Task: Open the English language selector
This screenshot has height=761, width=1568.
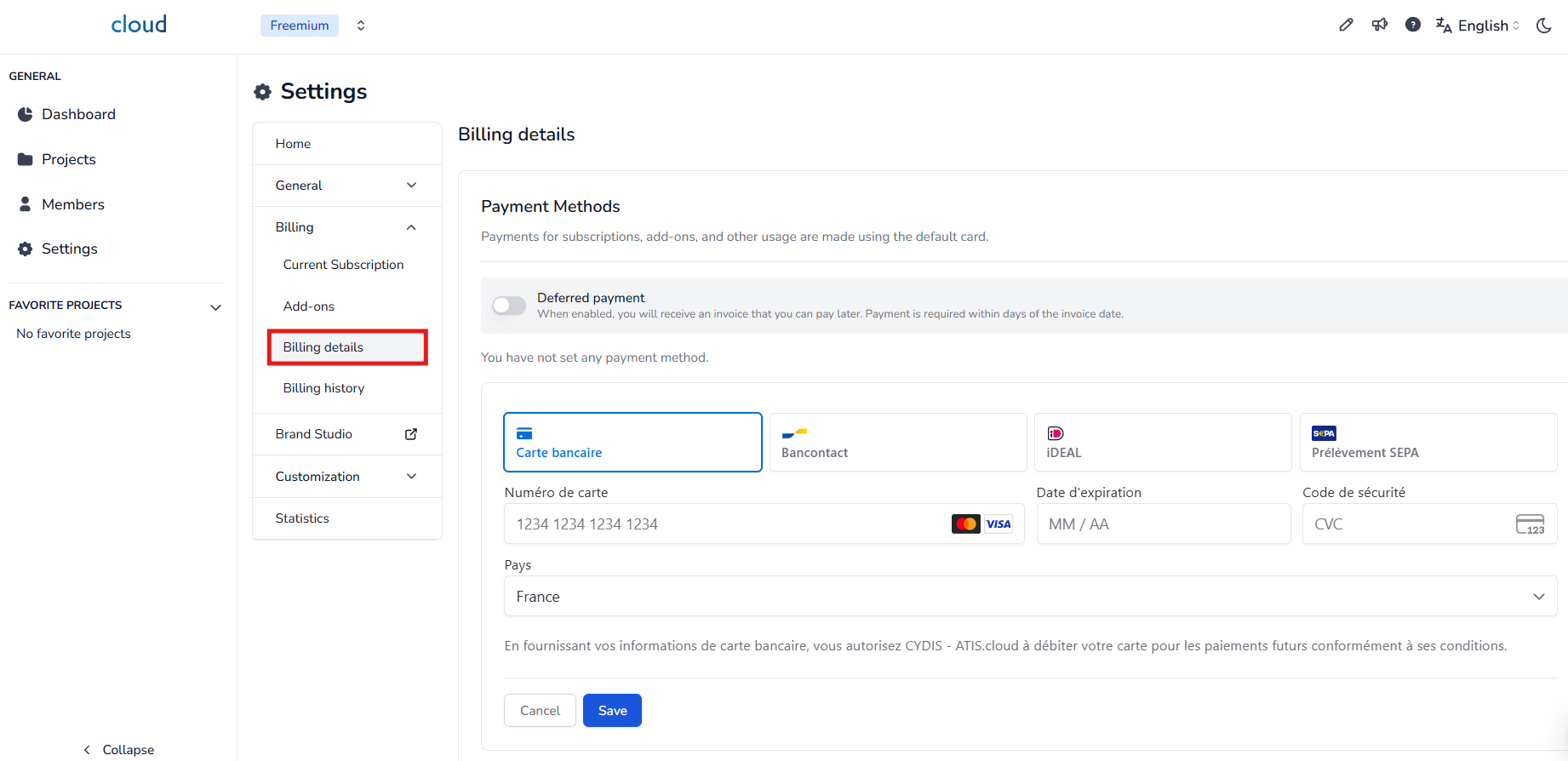Action: [x=1479, y=26]
